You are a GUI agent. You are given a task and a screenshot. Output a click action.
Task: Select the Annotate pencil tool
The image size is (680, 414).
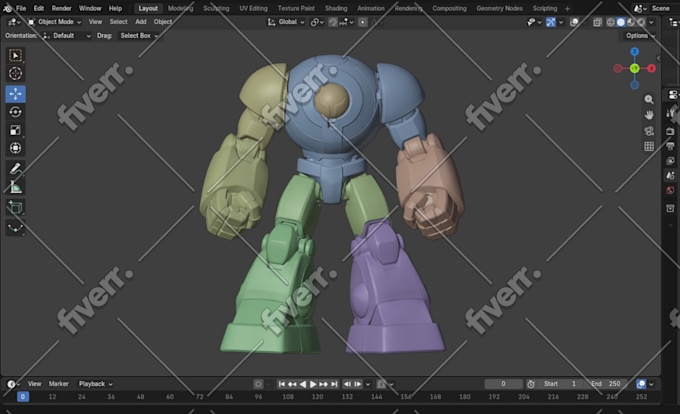pos(15,169)
